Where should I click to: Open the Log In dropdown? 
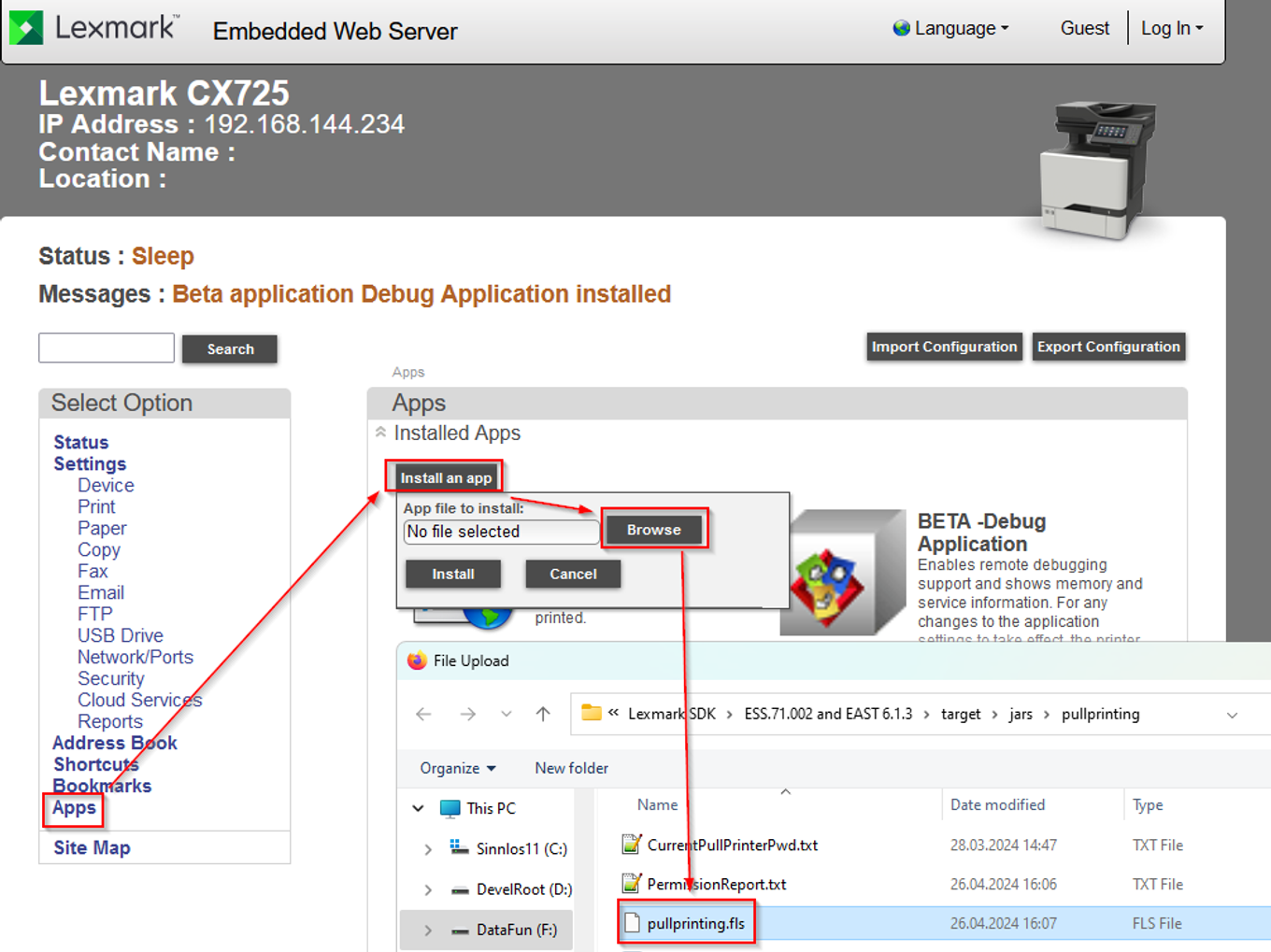tap(1172, 28)
